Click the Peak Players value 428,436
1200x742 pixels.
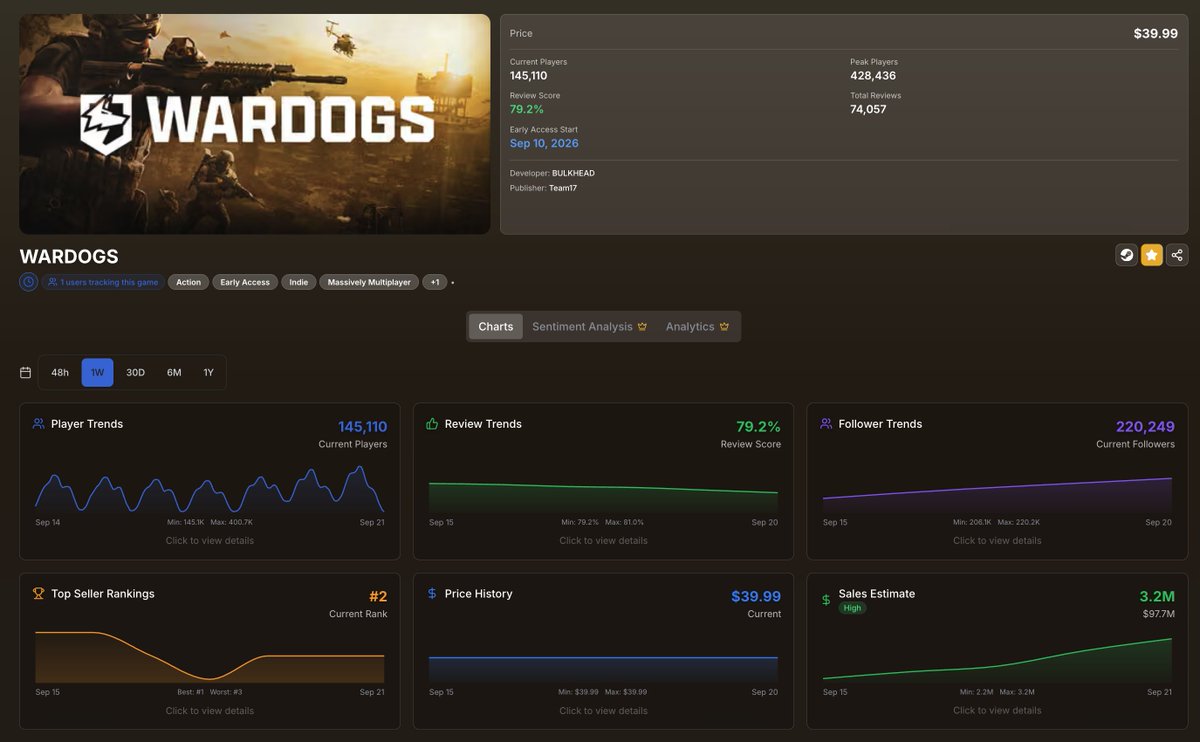click(x=873, y=76)
